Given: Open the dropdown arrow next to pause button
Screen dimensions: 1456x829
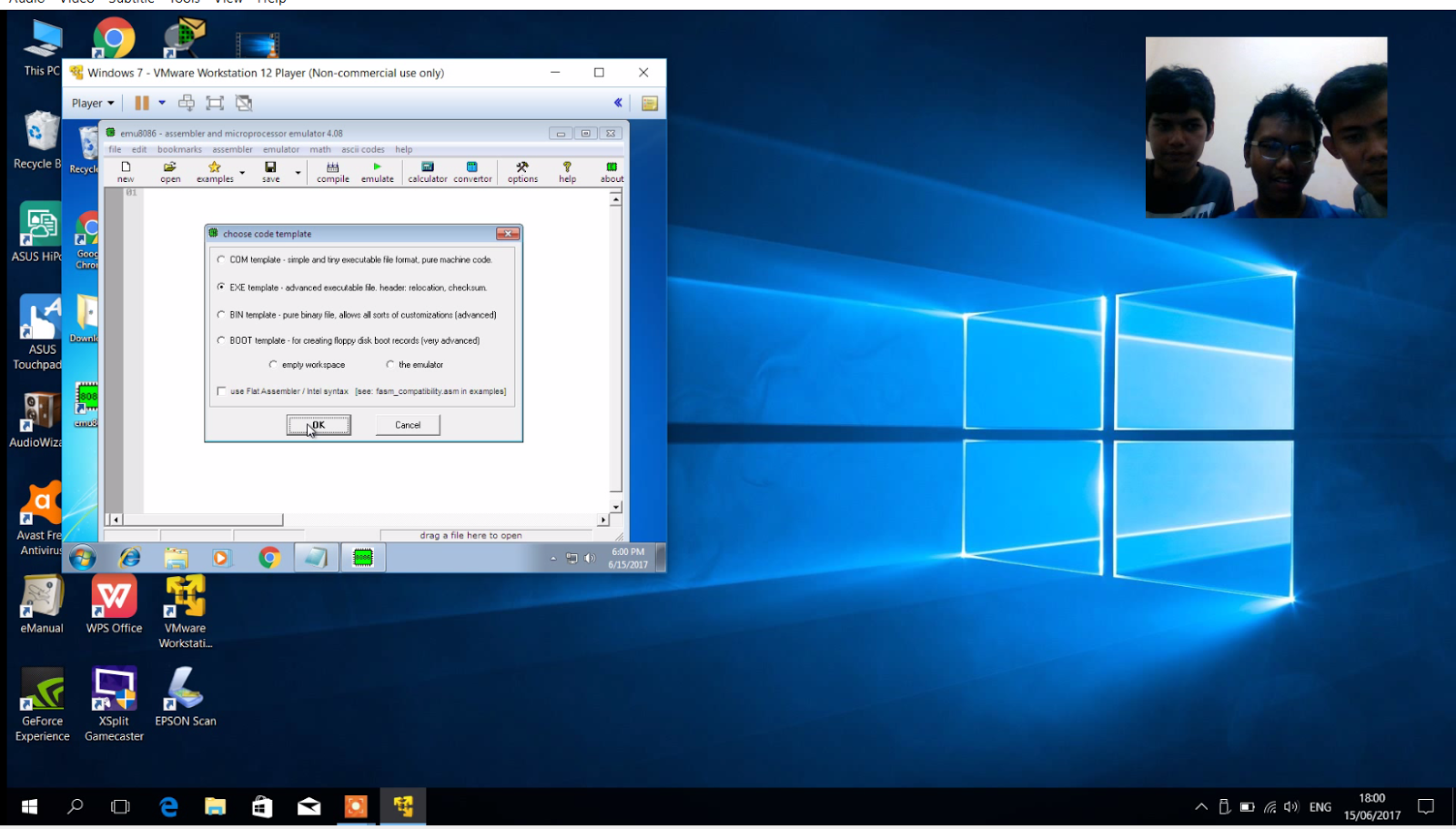Looking at the screenshot, I should point(162,103).
